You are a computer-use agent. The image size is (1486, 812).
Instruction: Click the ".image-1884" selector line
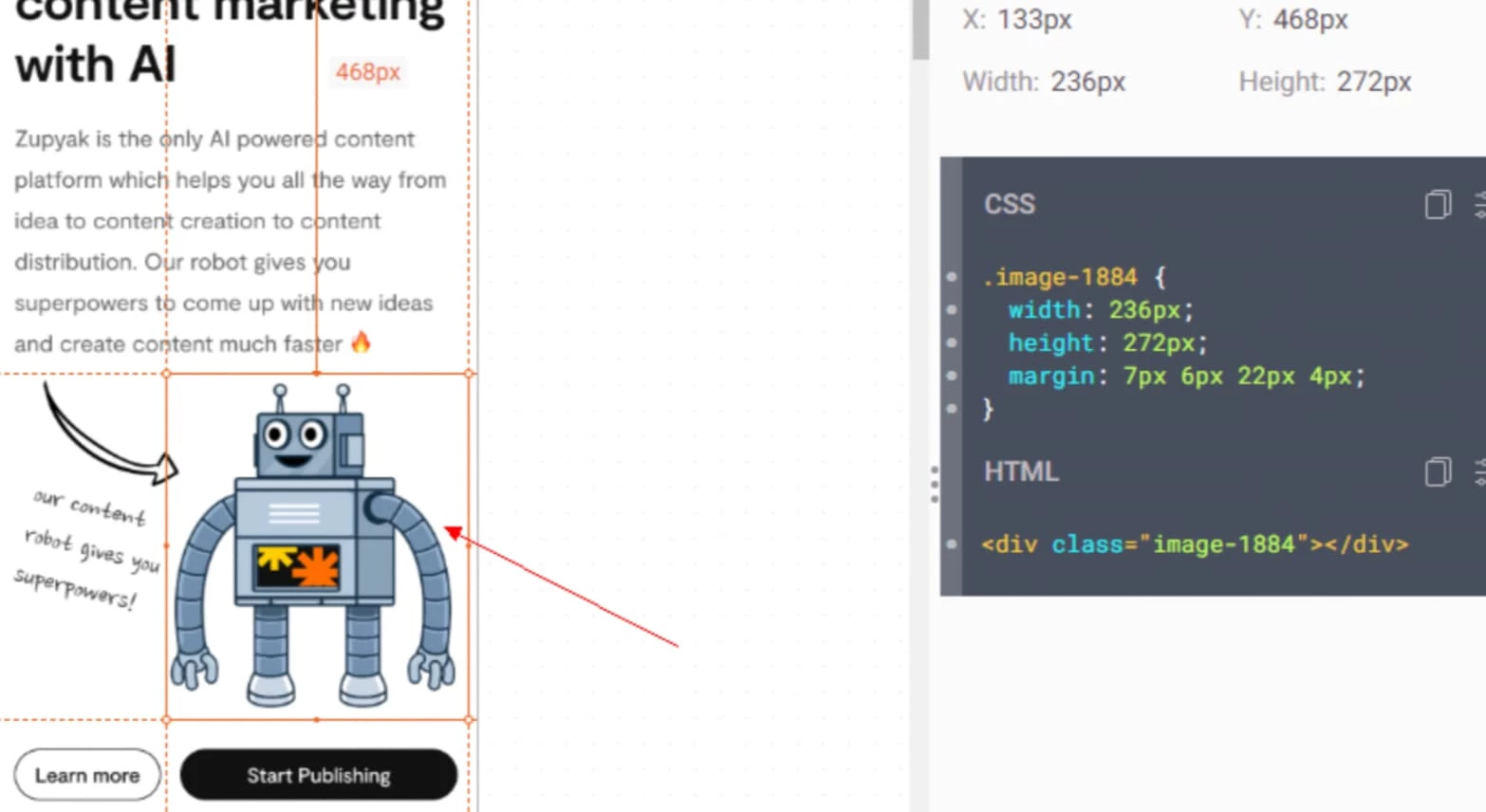pyautogui.click(x=1074, y=277)
